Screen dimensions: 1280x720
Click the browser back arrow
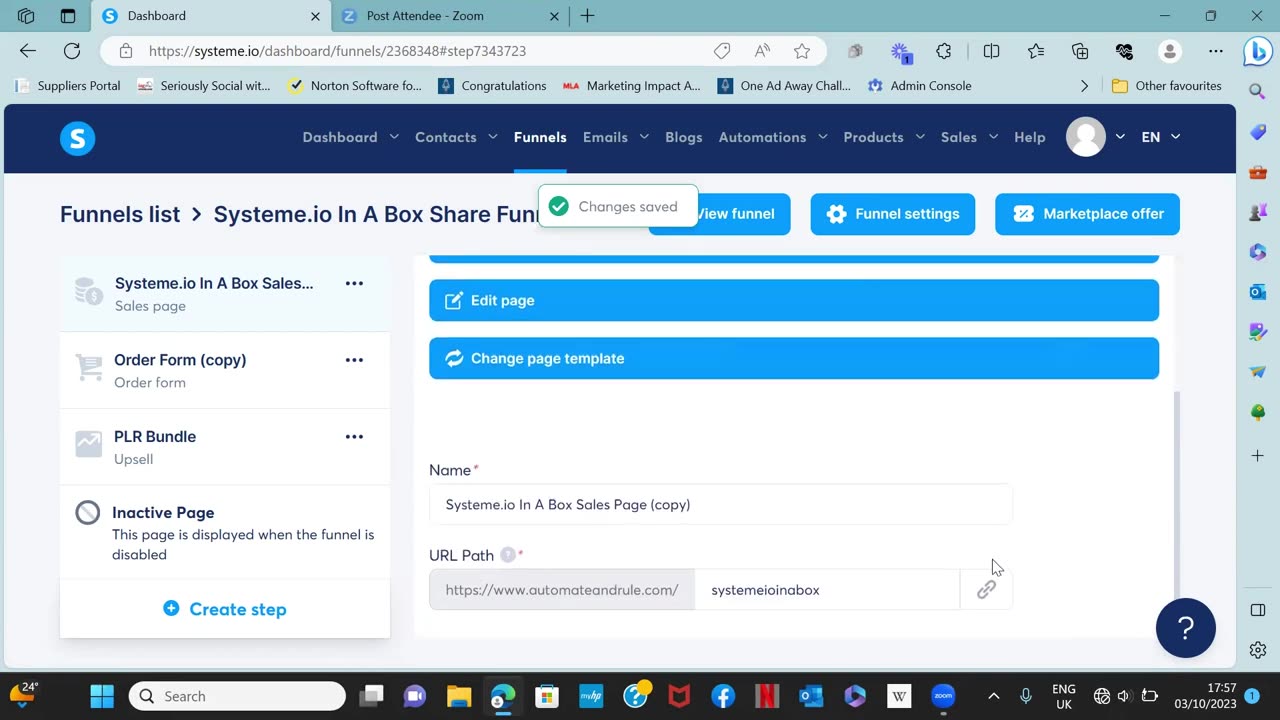click(28, 51)
